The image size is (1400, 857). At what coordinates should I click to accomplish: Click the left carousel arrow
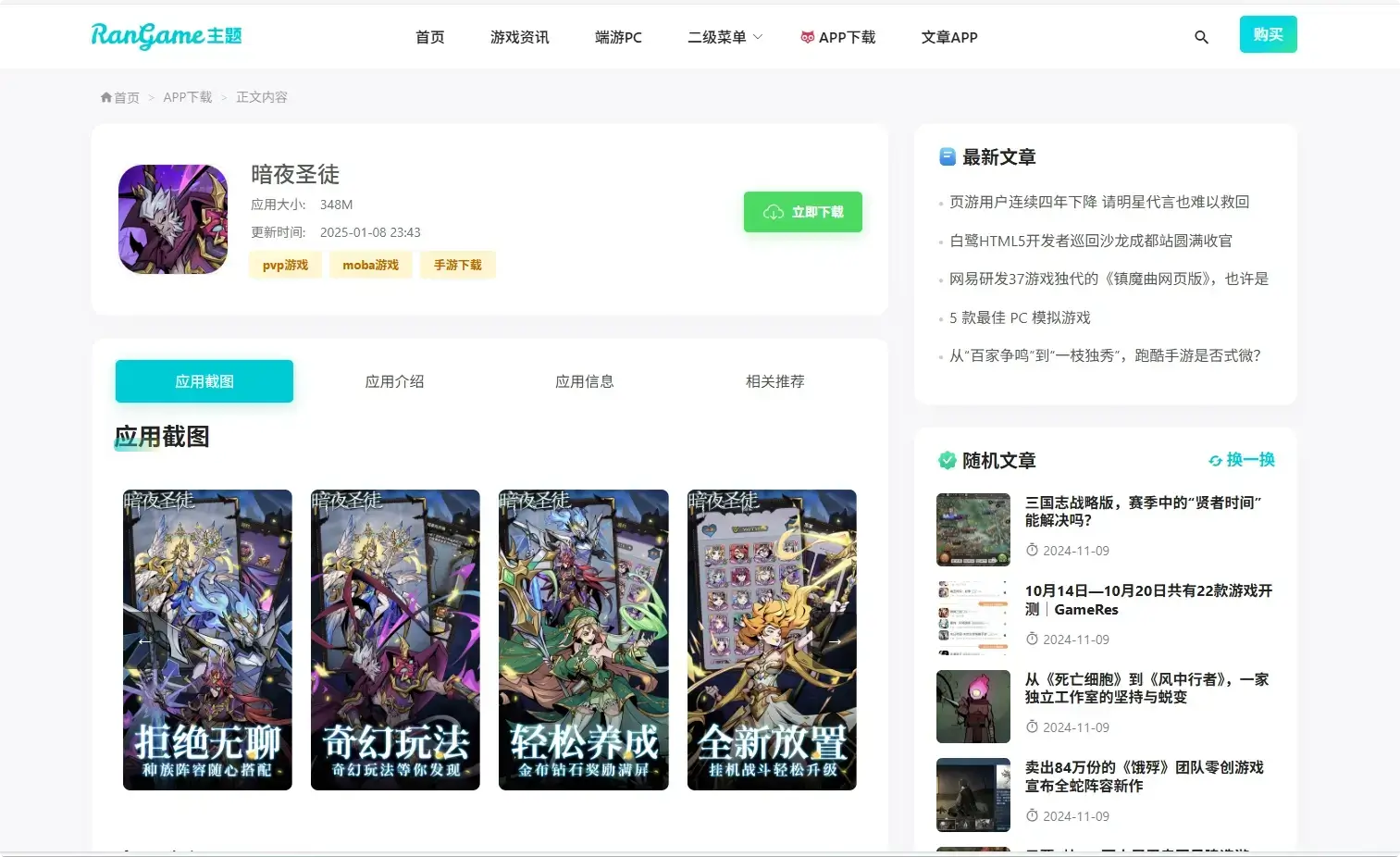(x=144, y=640)
